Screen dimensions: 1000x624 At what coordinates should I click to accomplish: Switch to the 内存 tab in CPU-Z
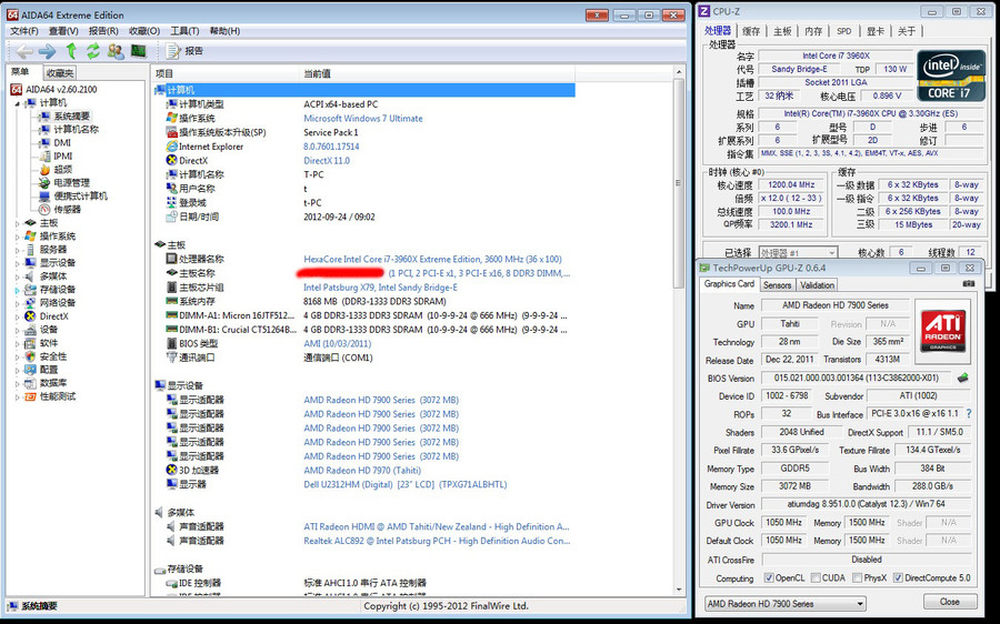coord(813,31)
